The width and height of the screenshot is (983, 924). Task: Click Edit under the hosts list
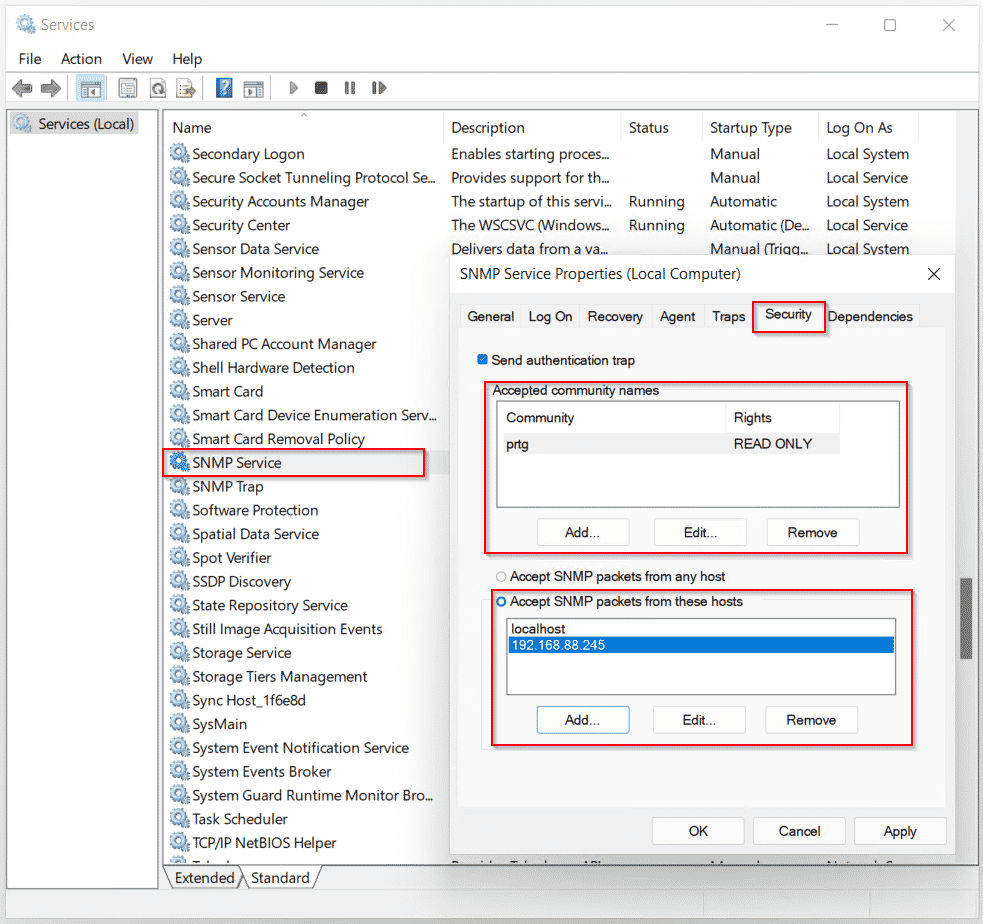click(x=699, y=720)
